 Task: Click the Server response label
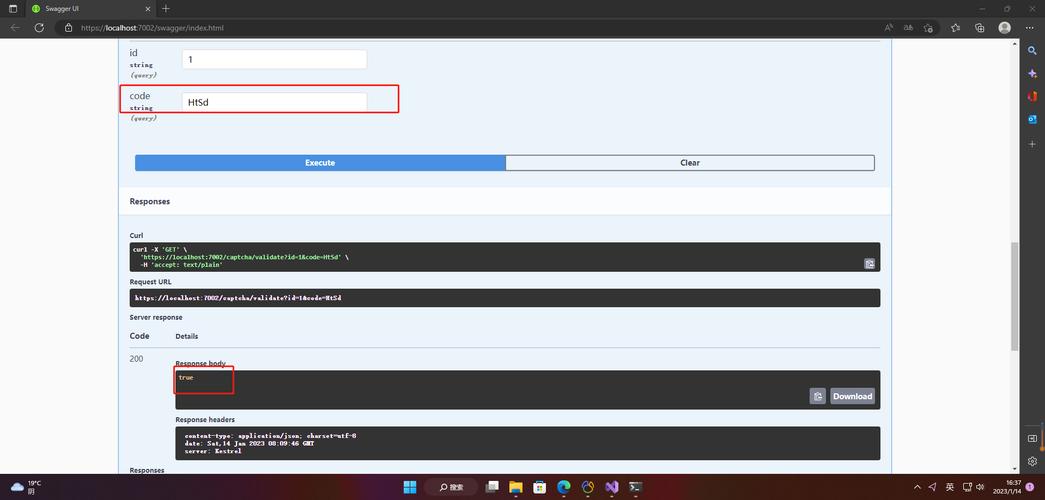pos(156,317)
